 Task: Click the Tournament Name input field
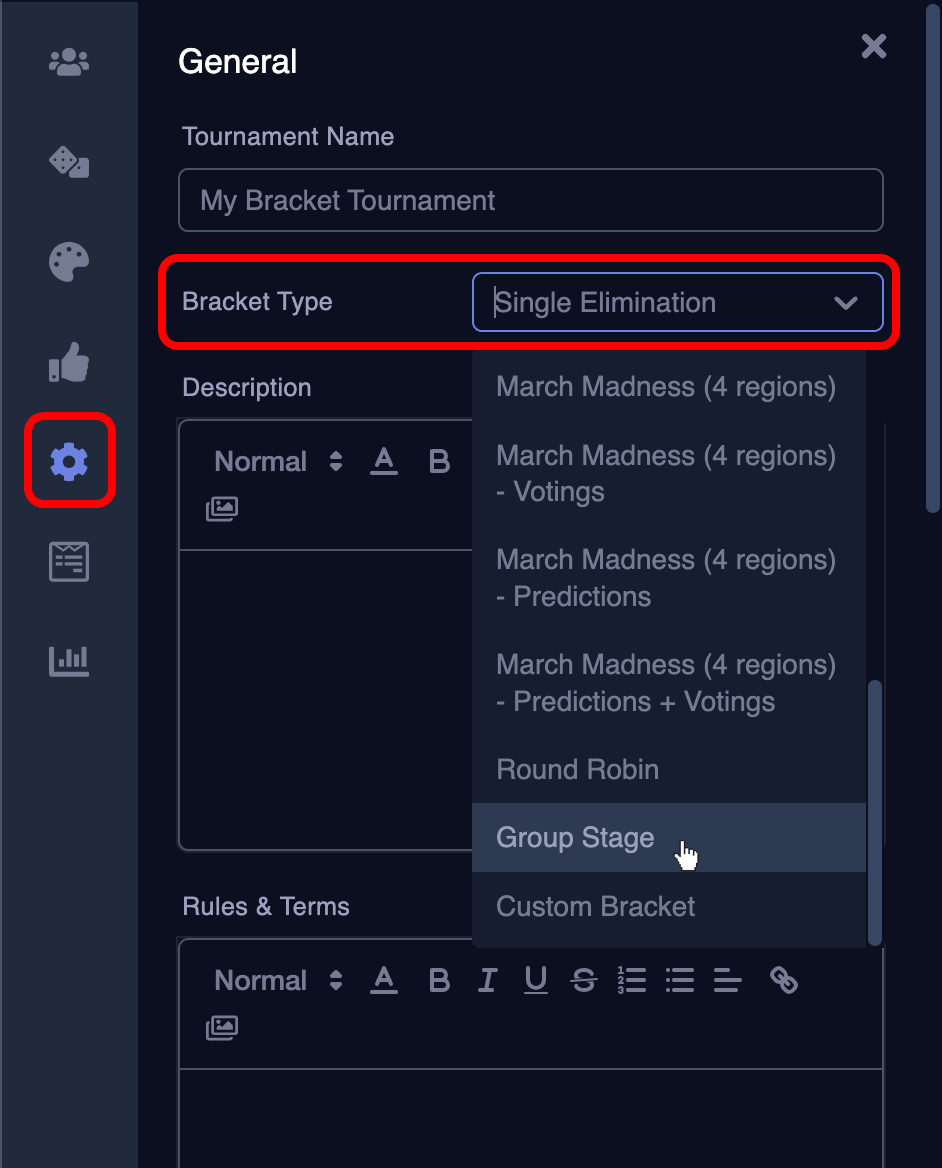pyautogui.click(x=530, y=200)
